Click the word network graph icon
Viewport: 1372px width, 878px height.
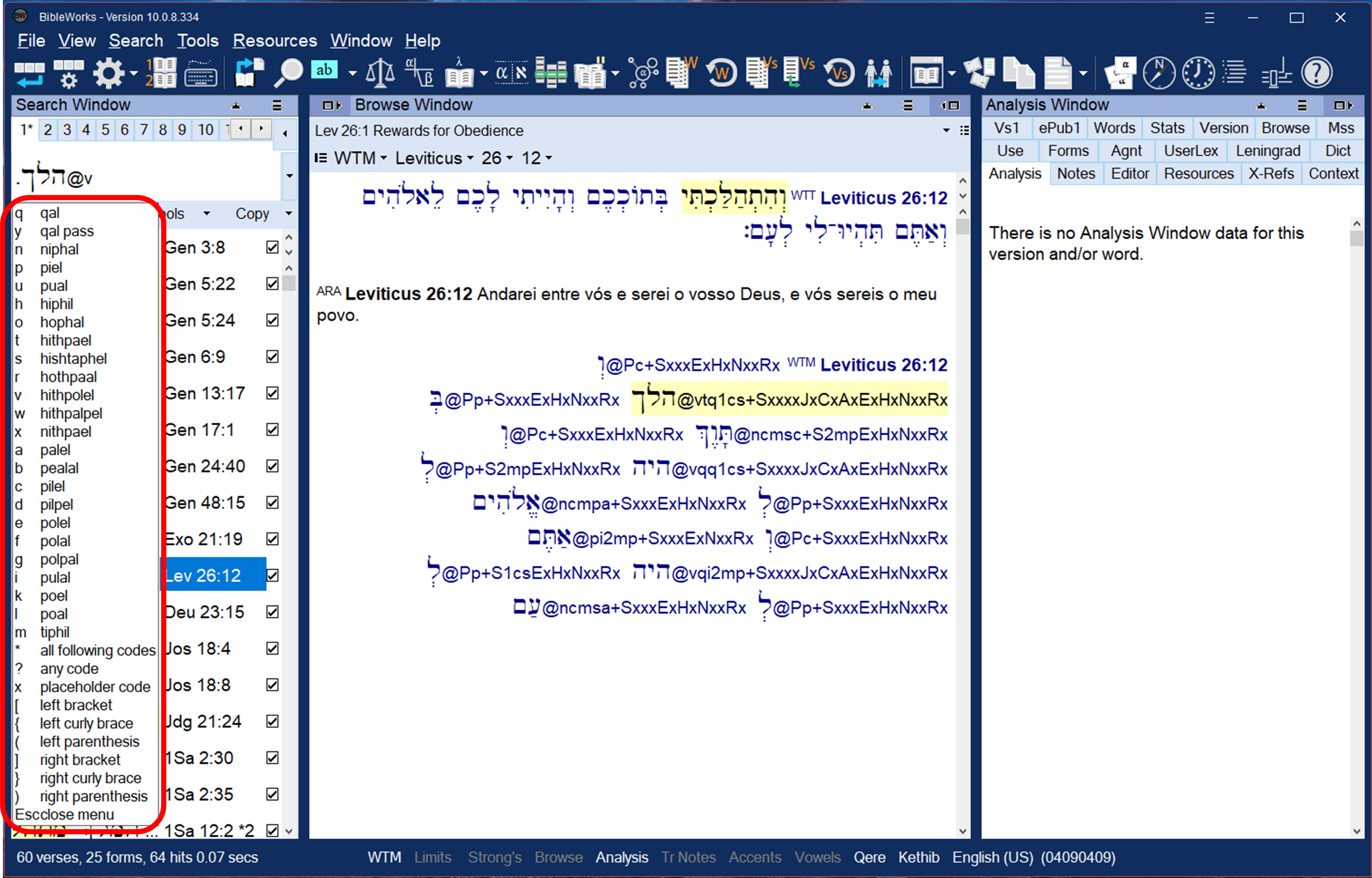tap(643, 74)
